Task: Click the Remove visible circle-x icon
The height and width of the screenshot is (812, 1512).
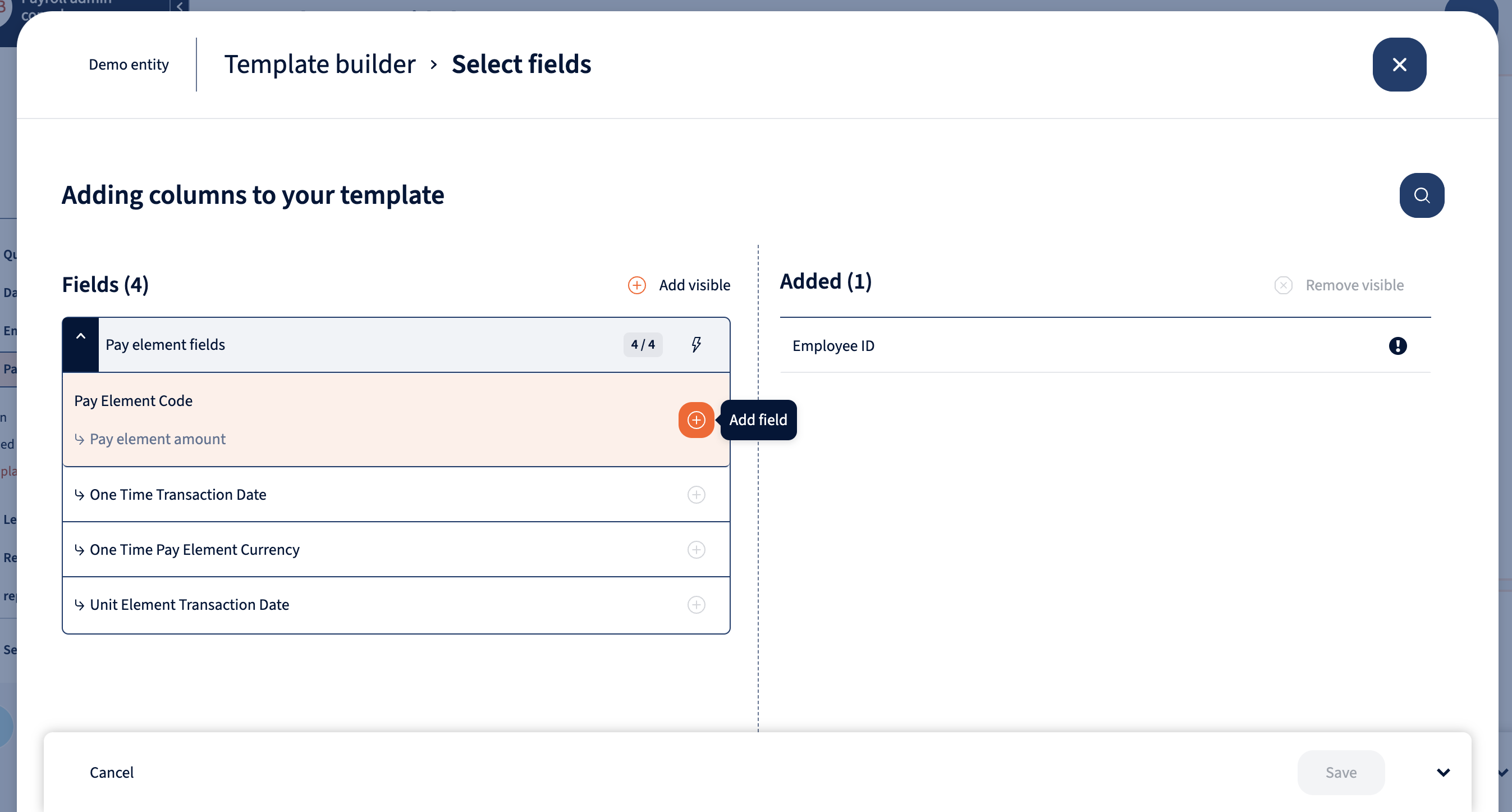Action: point(1283,285)
